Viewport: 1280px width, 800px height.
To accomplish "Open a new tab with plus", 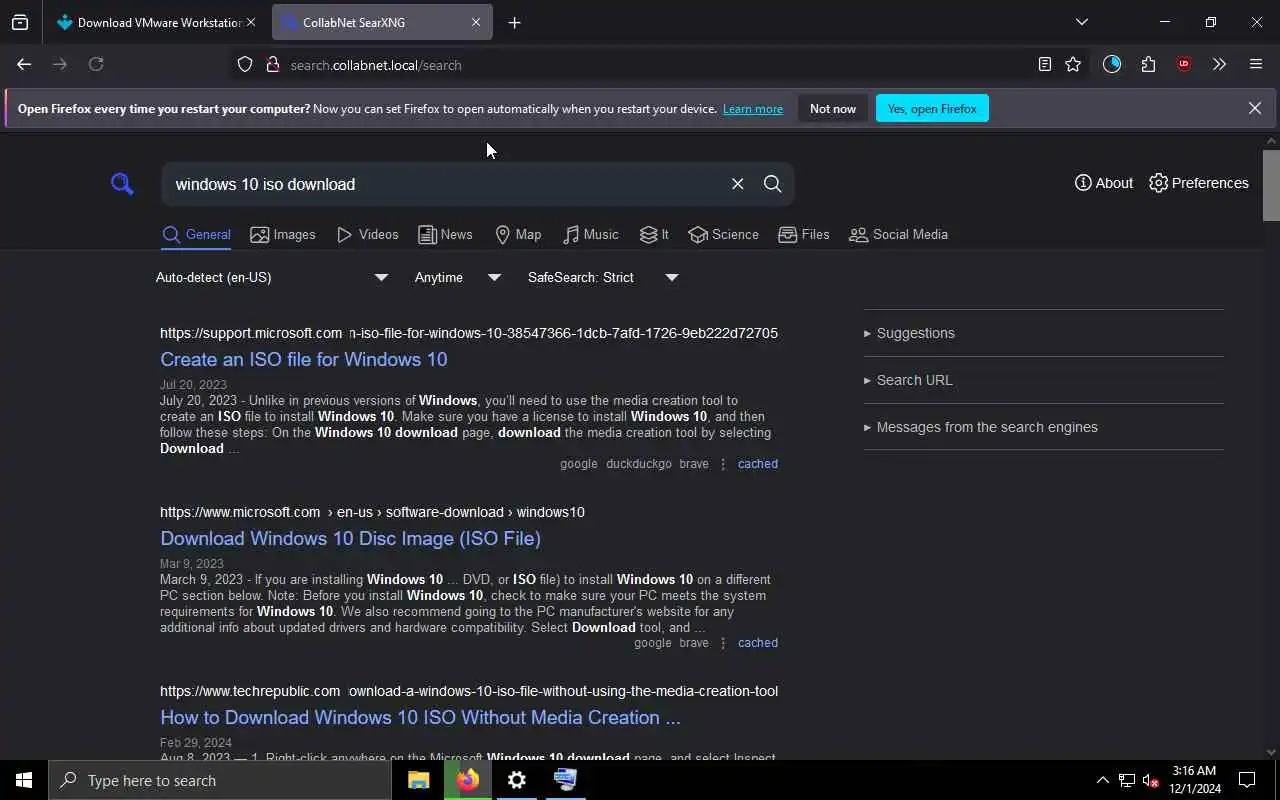I will [x=514, y=22].
